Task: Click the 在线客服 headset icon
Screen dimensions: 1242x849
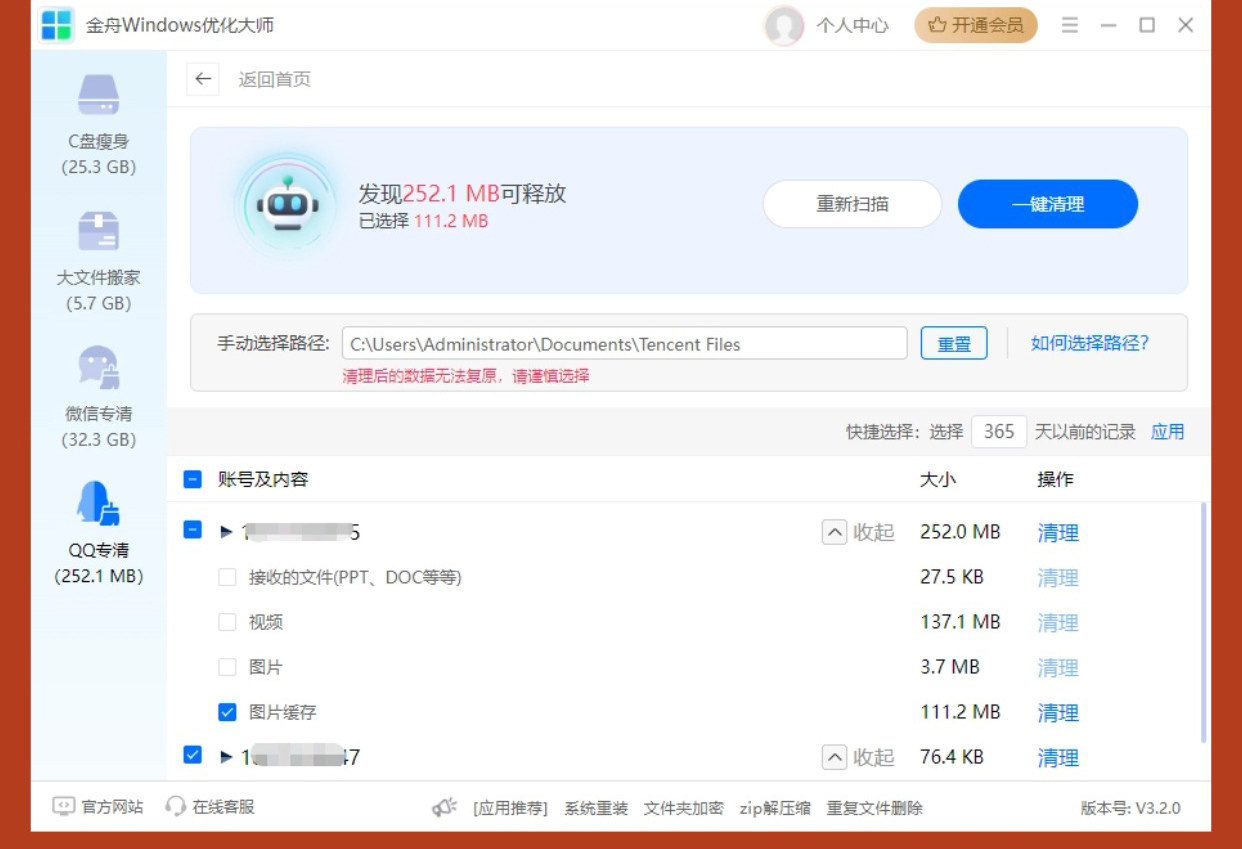Action: 176,806
